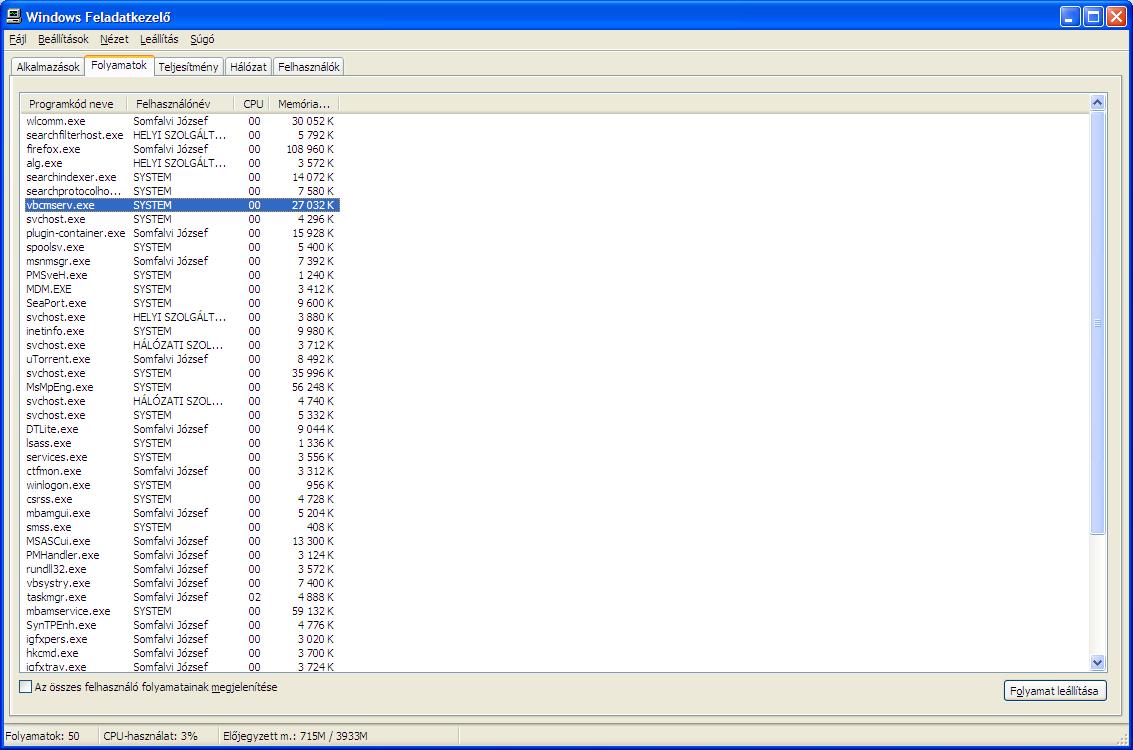Image resolution: width=1133 pixels, height=750 pixels.
Task: Select the Folyamatok tab
Action: pyautogui.click(x=119, y=65)
